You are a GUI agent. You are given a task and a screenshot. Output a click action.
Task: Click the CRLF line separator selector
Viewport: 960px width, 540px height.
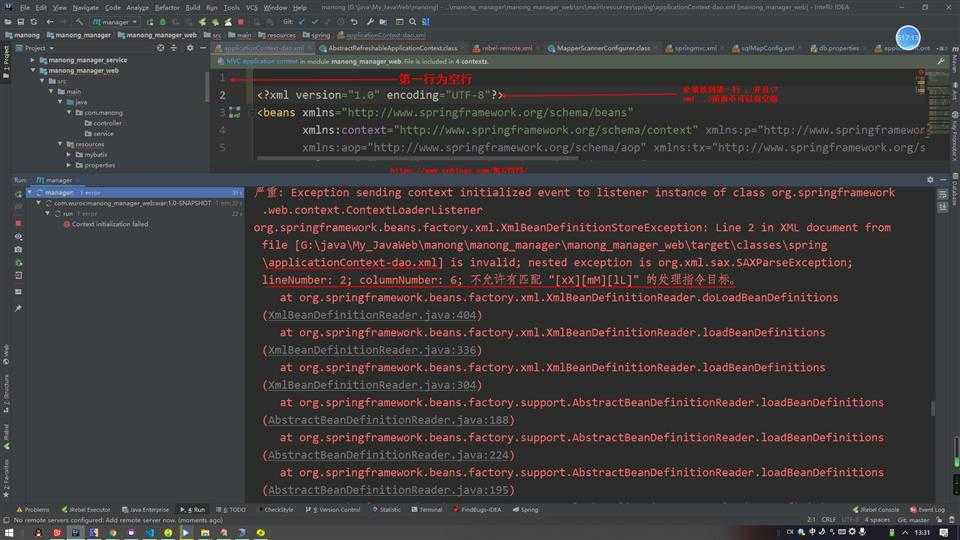coord(828,520)
